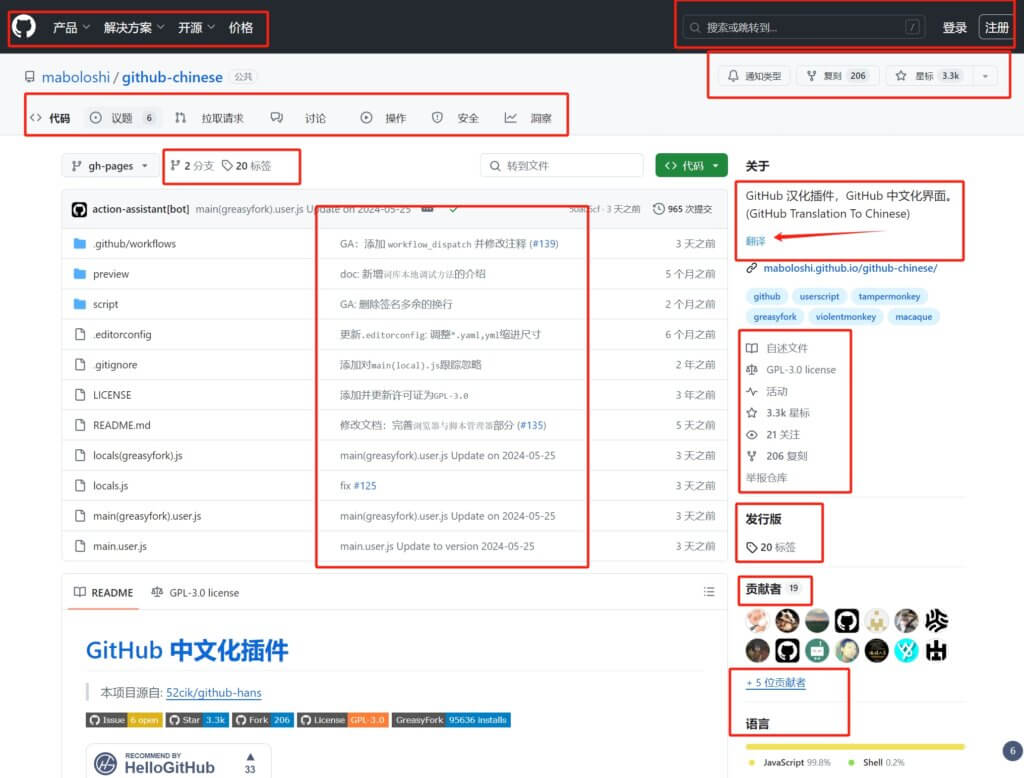Open the maboloshi owner profile link
Image resolution: width=1024 pixels, height=778 pixels.
[76, 77]
